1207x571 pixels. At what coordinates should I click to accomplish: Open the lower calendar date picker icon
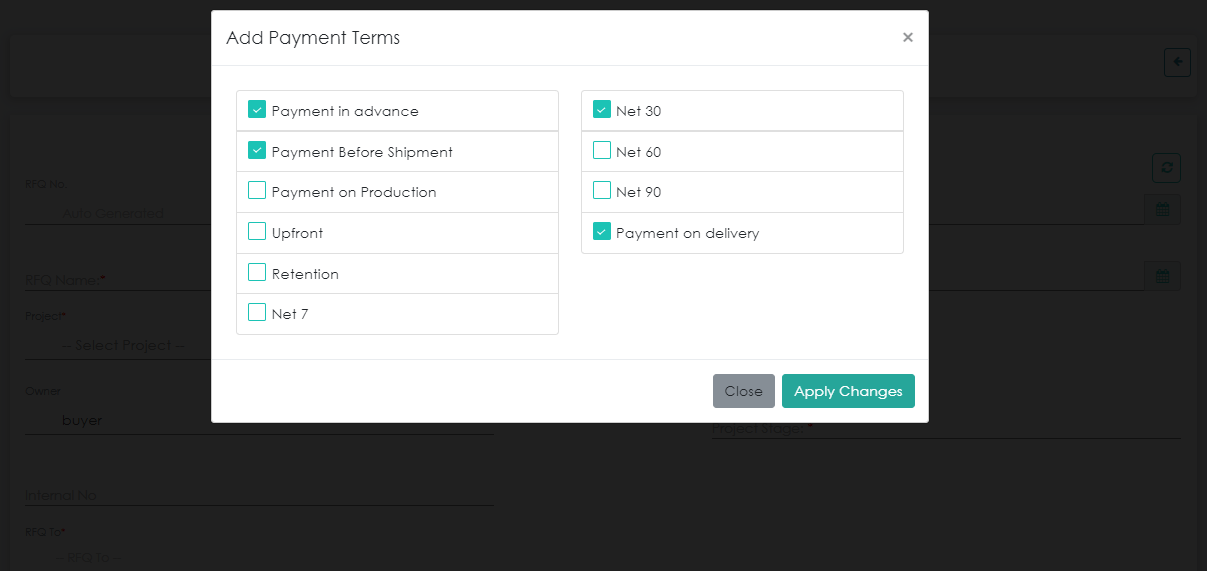coord(1162,276)
